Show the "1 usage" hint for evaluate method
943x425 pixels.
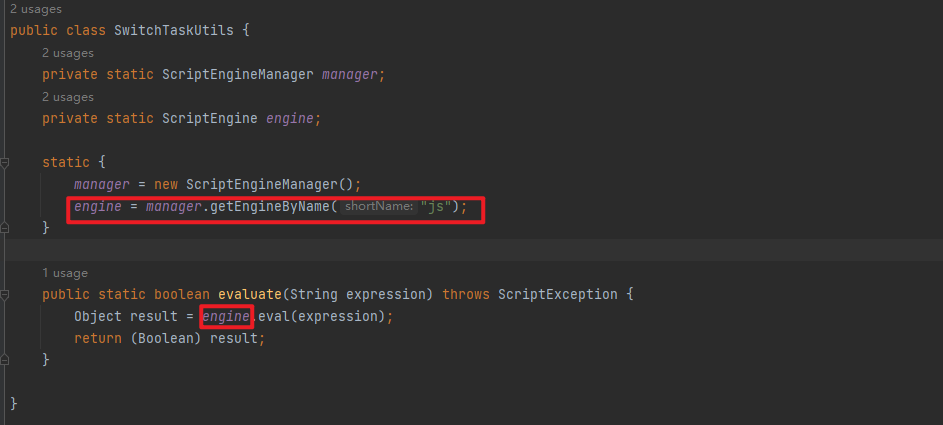coord(65,272)
